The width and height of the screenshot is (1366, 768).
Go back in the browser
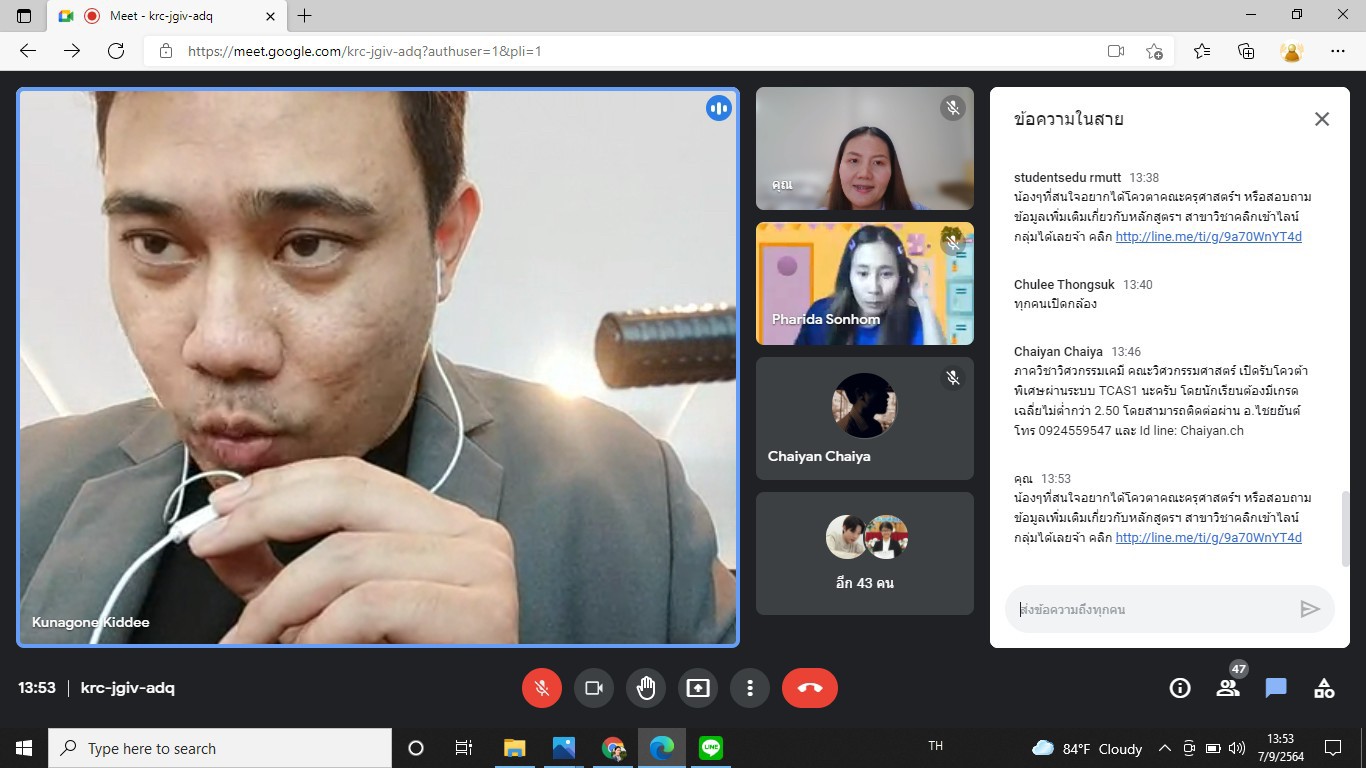tap(28, 51)
